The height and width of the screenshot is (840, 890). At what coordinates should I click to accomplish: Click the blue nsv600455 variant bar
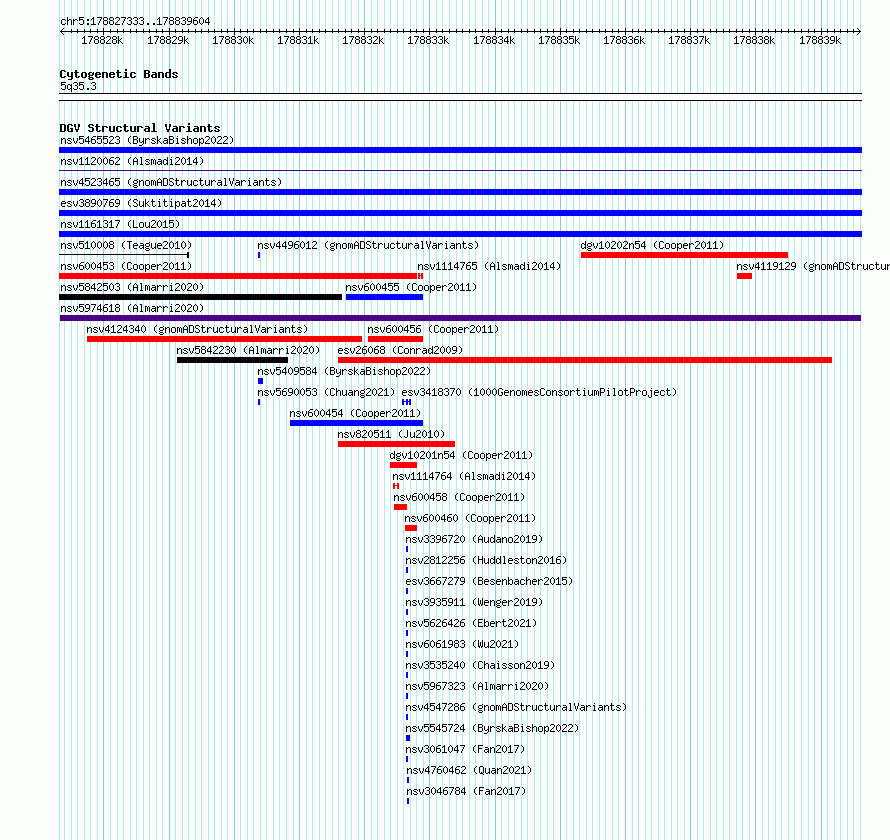pos(384,297)
